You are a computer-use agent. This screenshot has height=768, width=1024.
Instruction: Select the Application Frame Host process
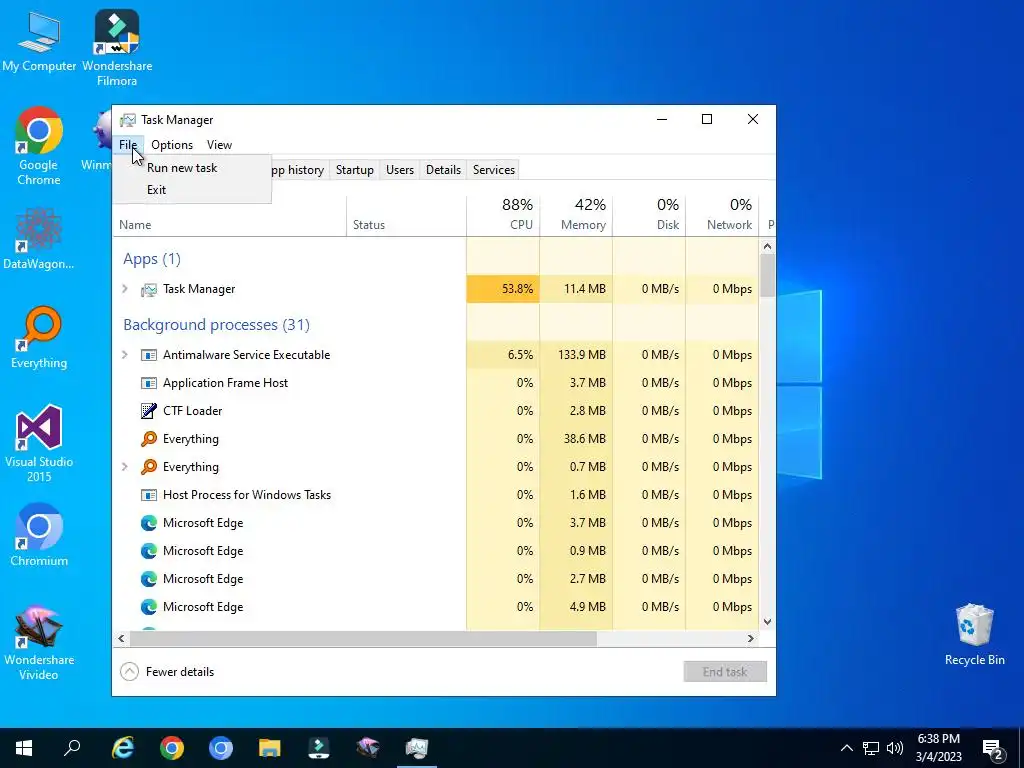point(436,383)
